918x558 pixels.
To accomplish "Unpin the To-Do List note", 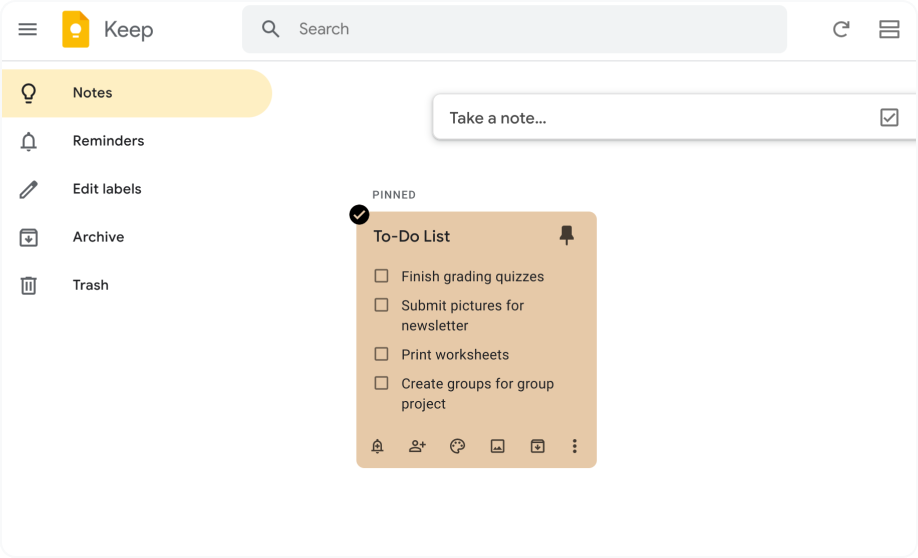I will coord(567,236).
